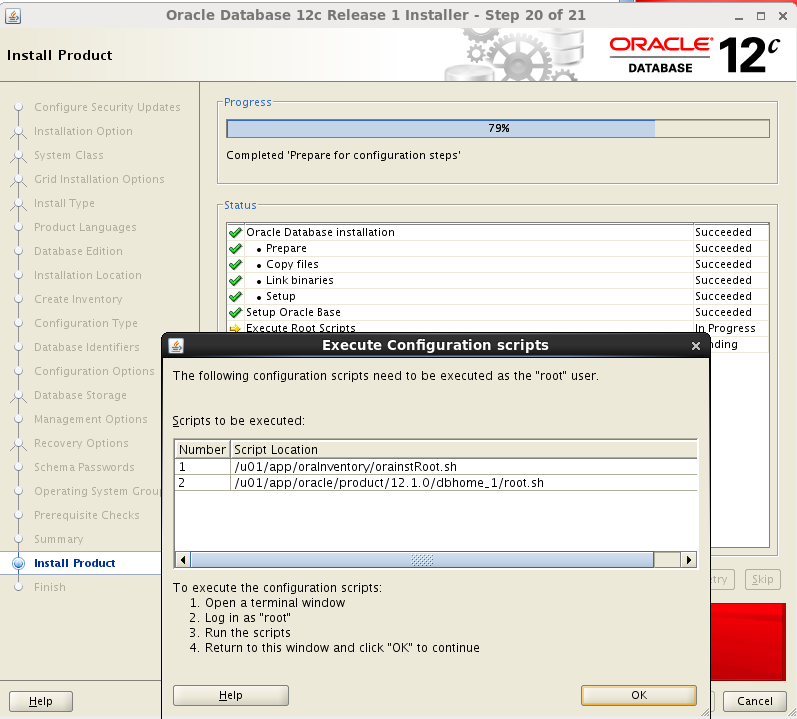The width and height of the screenshot is (797, 719).
Task: Click the Java icon in dialog title bar
Action: pos(176,346)
